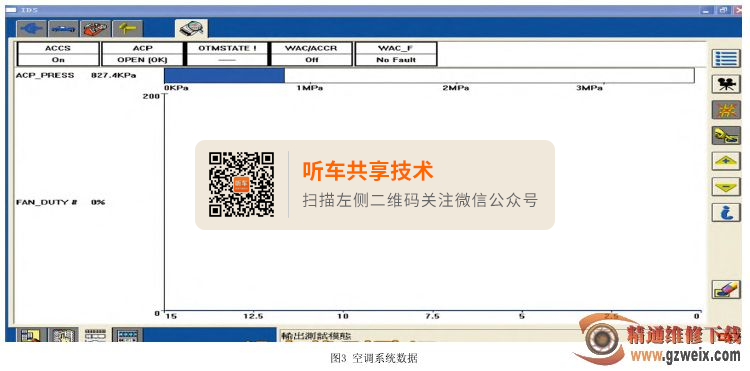This screenshot has height=371, width=750.
Task: Open the vehicle icon tab at top
Action: pyautogui.click(x=64, y=29)
